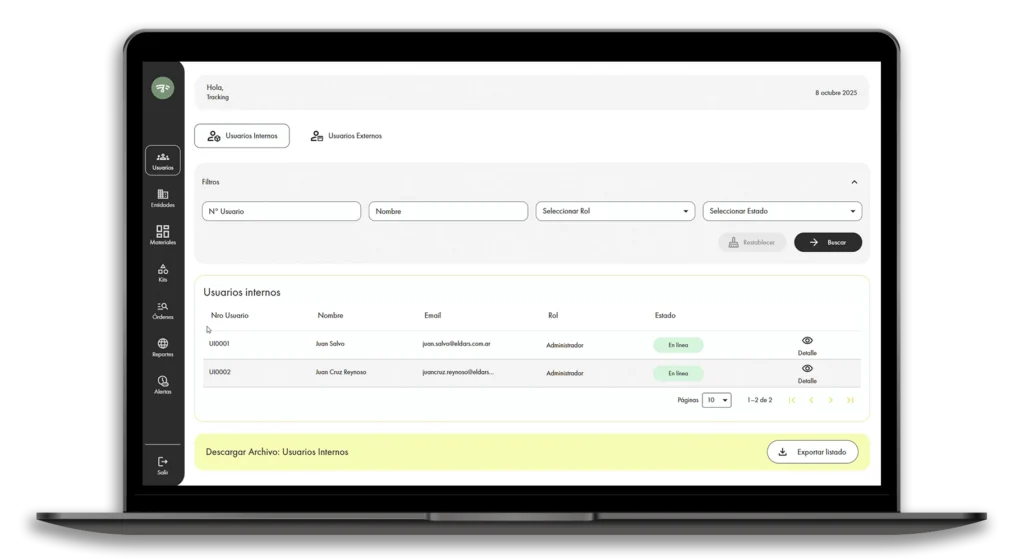Open the Reportes sidebar section

(163, 347)
